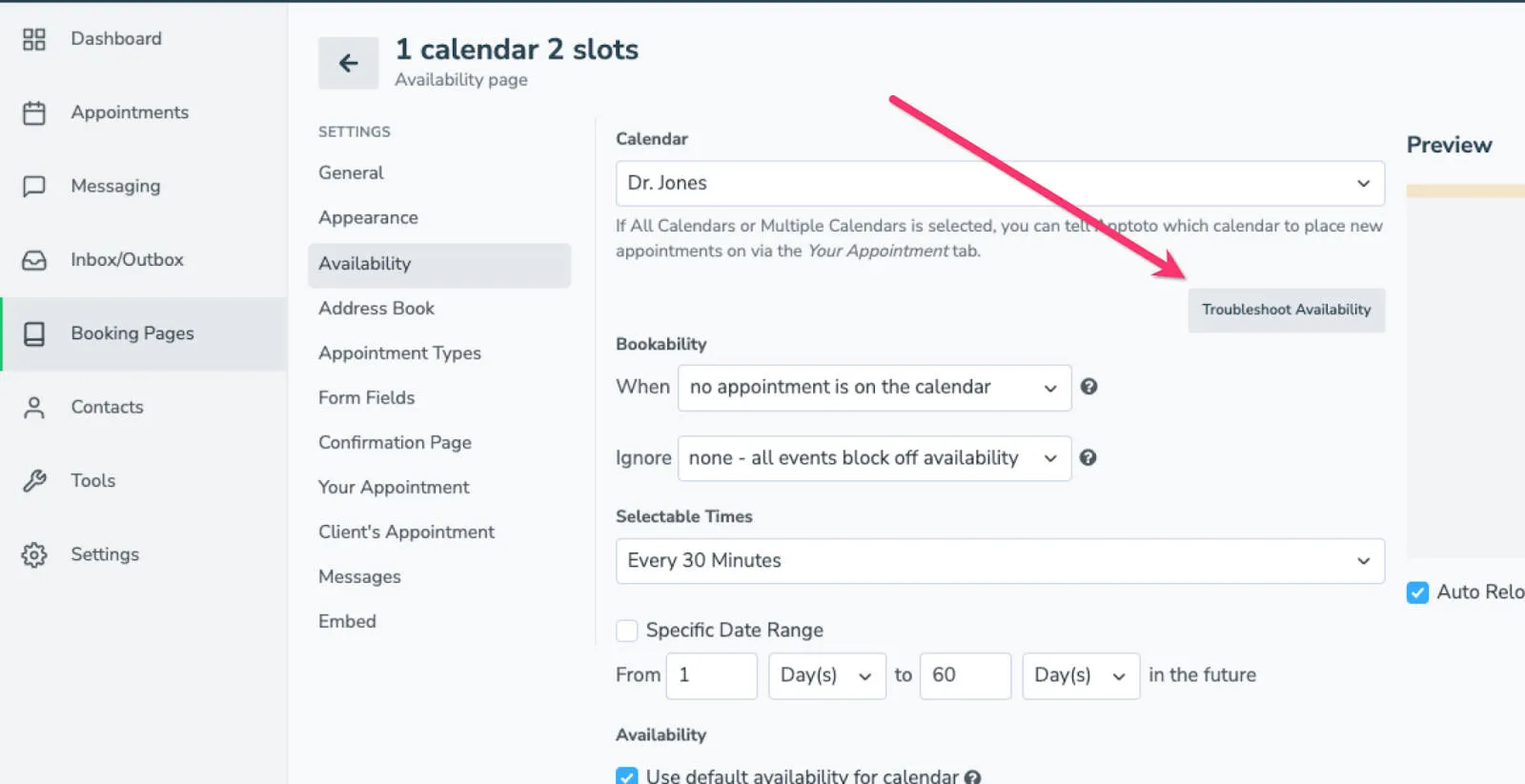Enable the Specific Date Range checkbox
The width and height of the screenshot is (1525, 784).
[627, 630]
